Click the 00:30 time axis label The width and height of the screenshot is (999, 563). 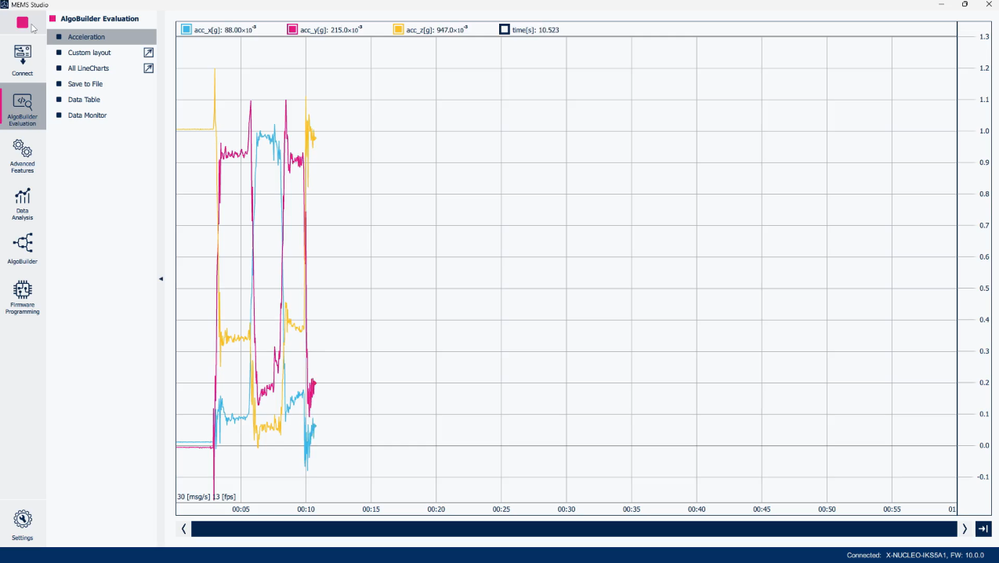566,510
